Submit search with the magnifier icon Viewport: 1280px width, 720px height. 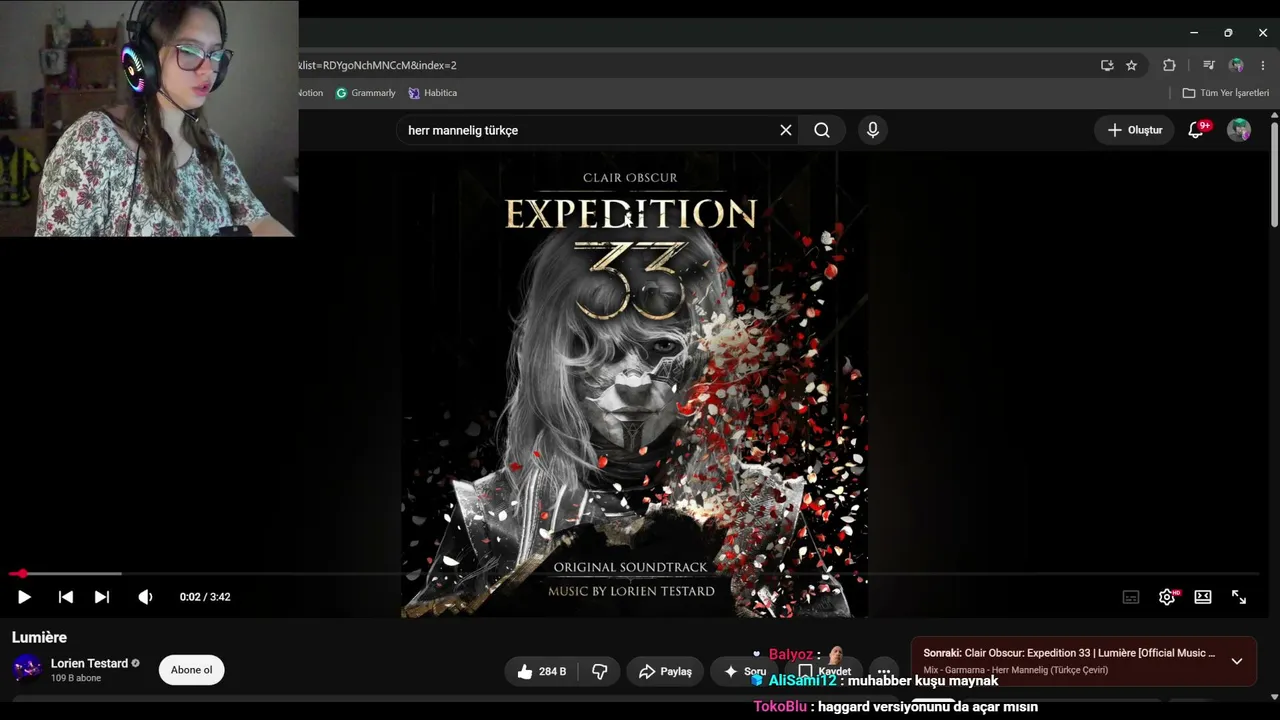(x=822, y=130)
